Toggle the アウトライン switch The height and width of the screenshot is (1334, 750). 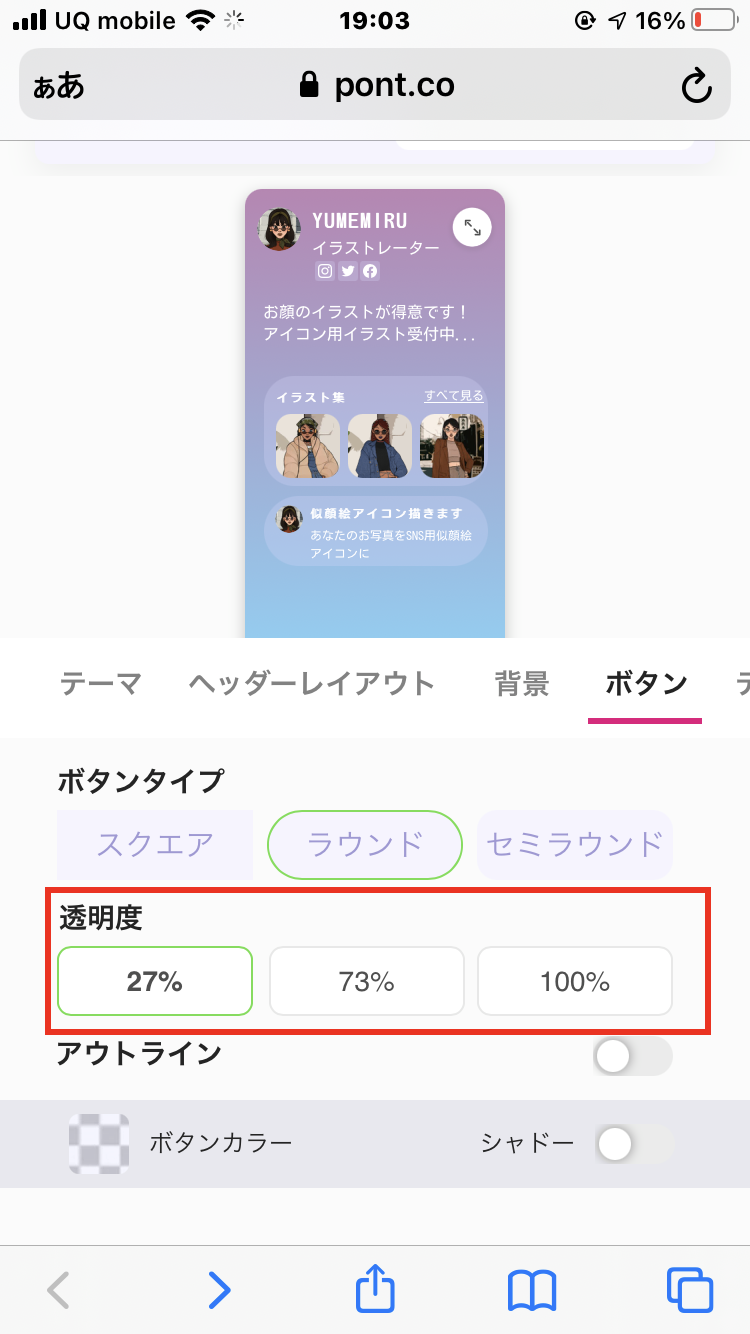(632, 1056)
